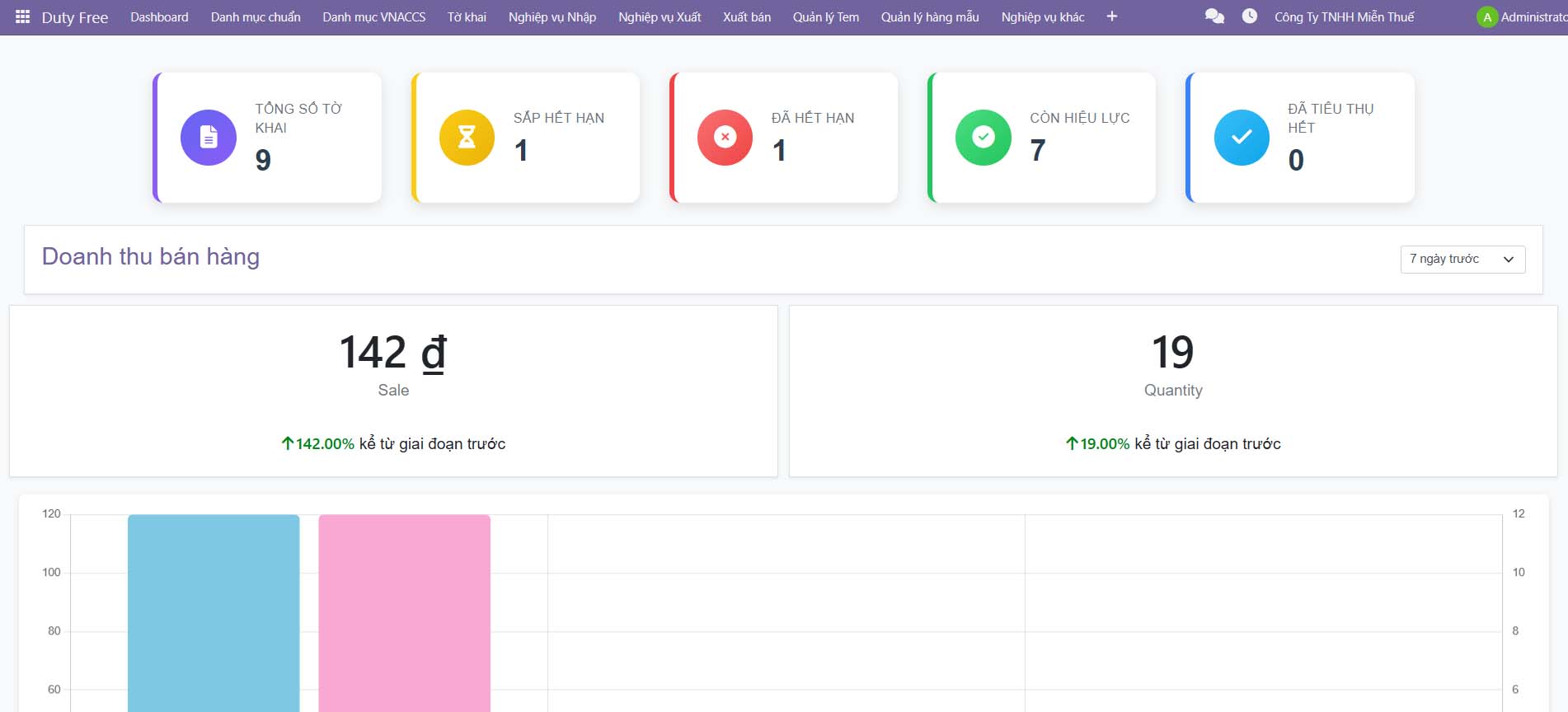Screen dimensions: 1568x712
Task: Open the '7 ngày trước' period dropdown
Action: [1462, 260]
